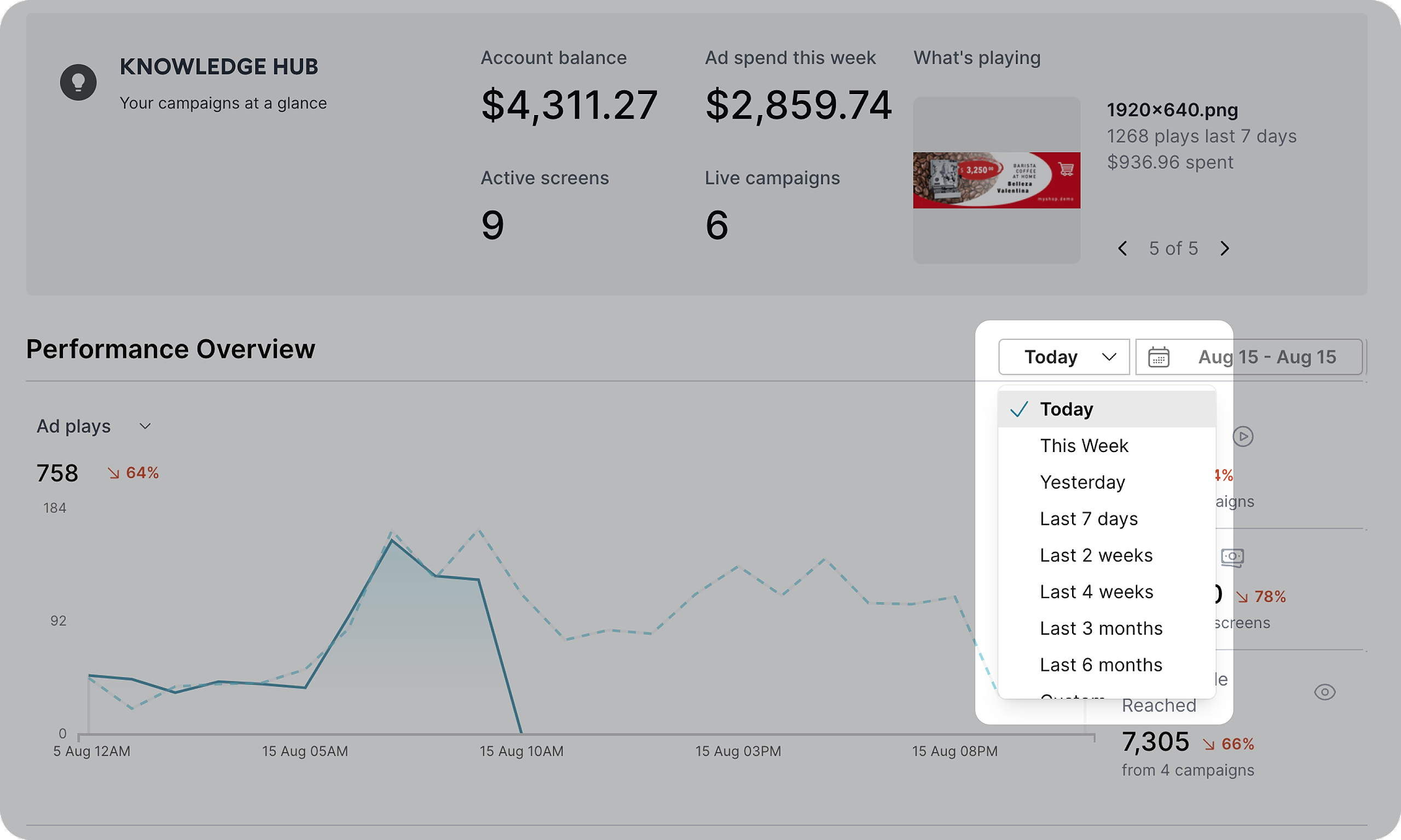Click the Knowledge Hub lightbulb icon
Image resolution: width=1401 pixels, height=840 pixels.
(78, 82)
